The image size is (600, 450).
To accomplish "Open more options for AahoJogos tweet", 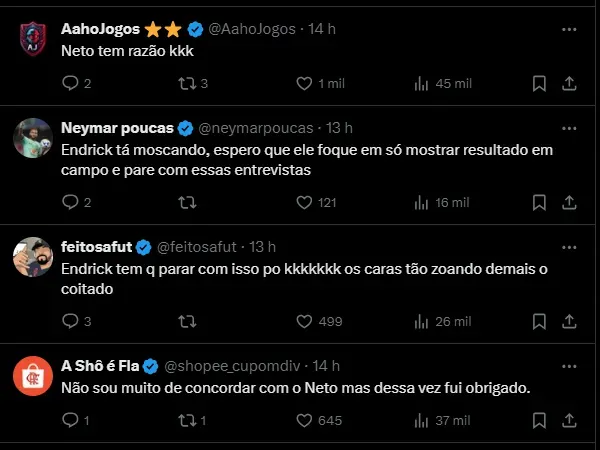I will coord(569,29).
